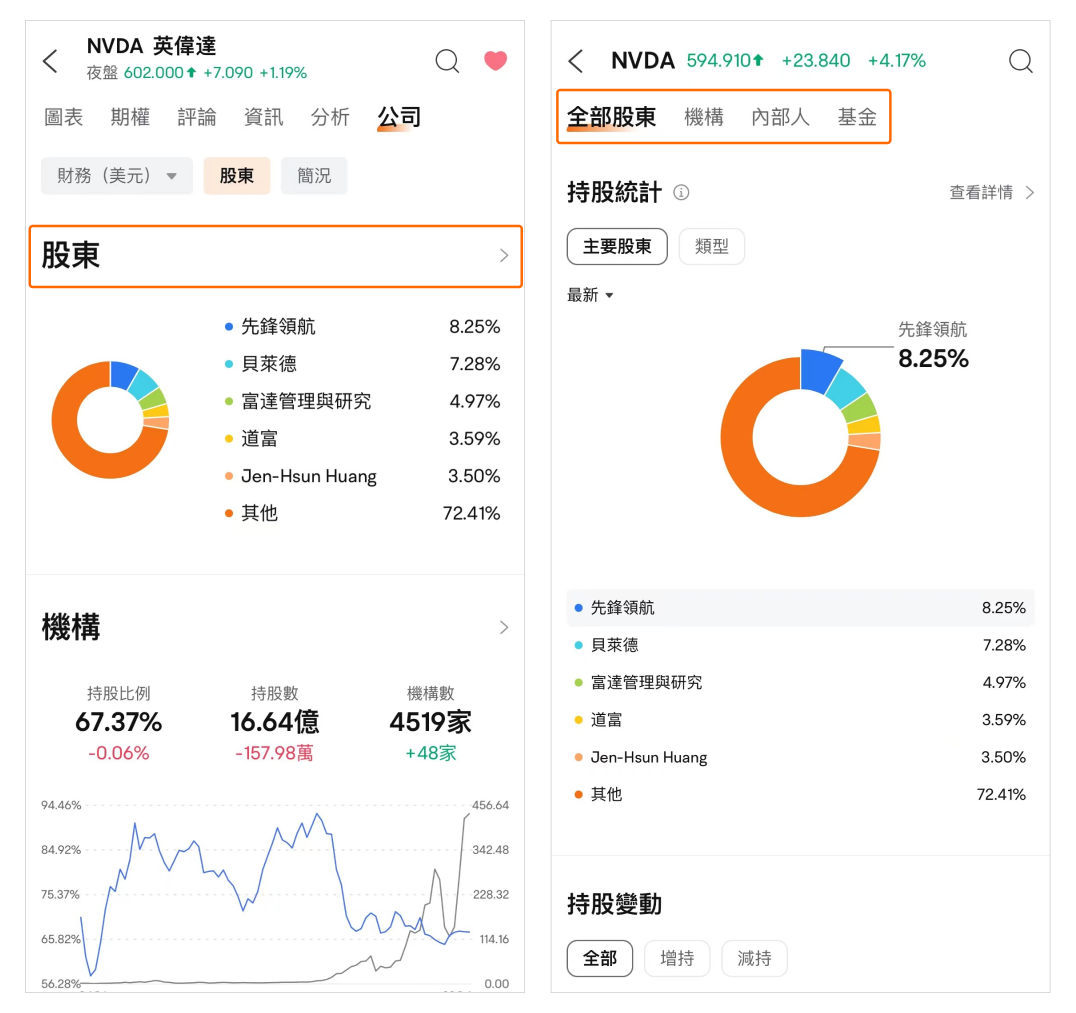Switch to the 圖表 tab
The image size is (1076, 1013).
[x=64, y=117]
